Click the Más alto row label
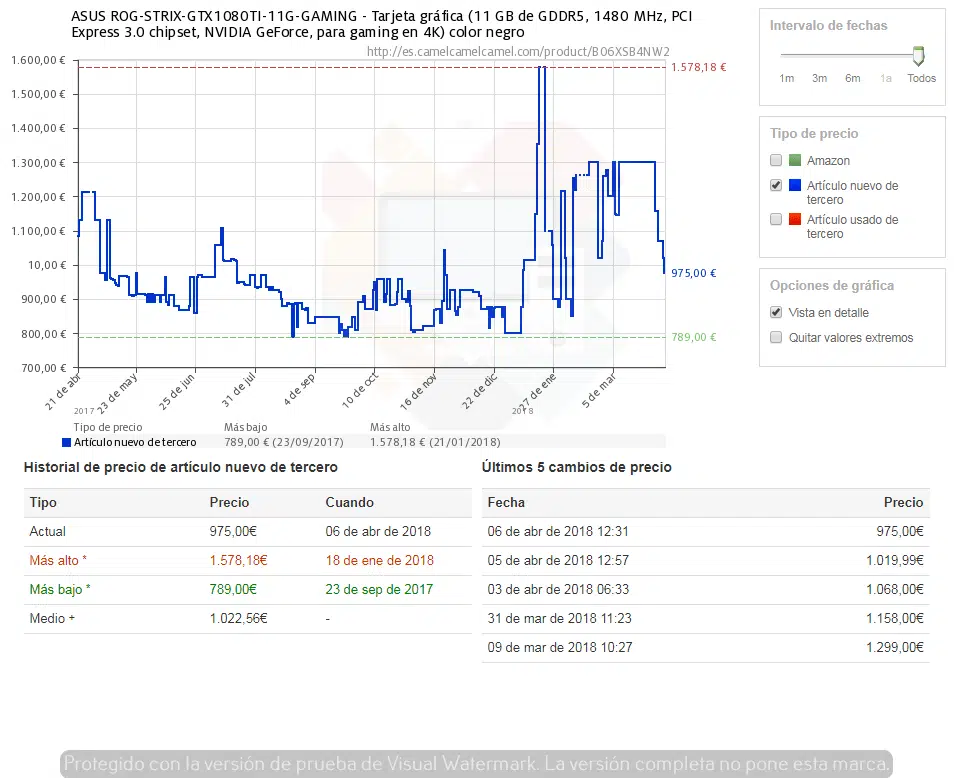Screen dimensions: 954x778 tap(58, 560)
